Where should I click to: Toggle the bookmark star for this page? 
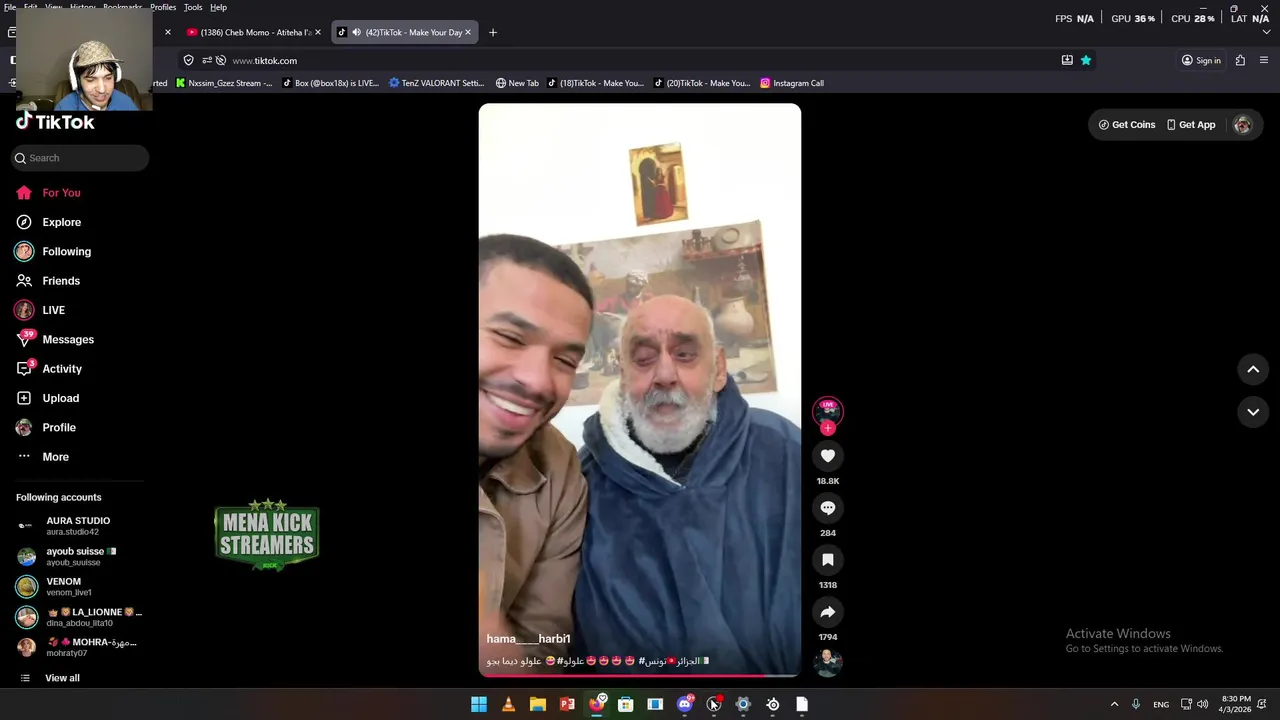tap(1086, 60)
